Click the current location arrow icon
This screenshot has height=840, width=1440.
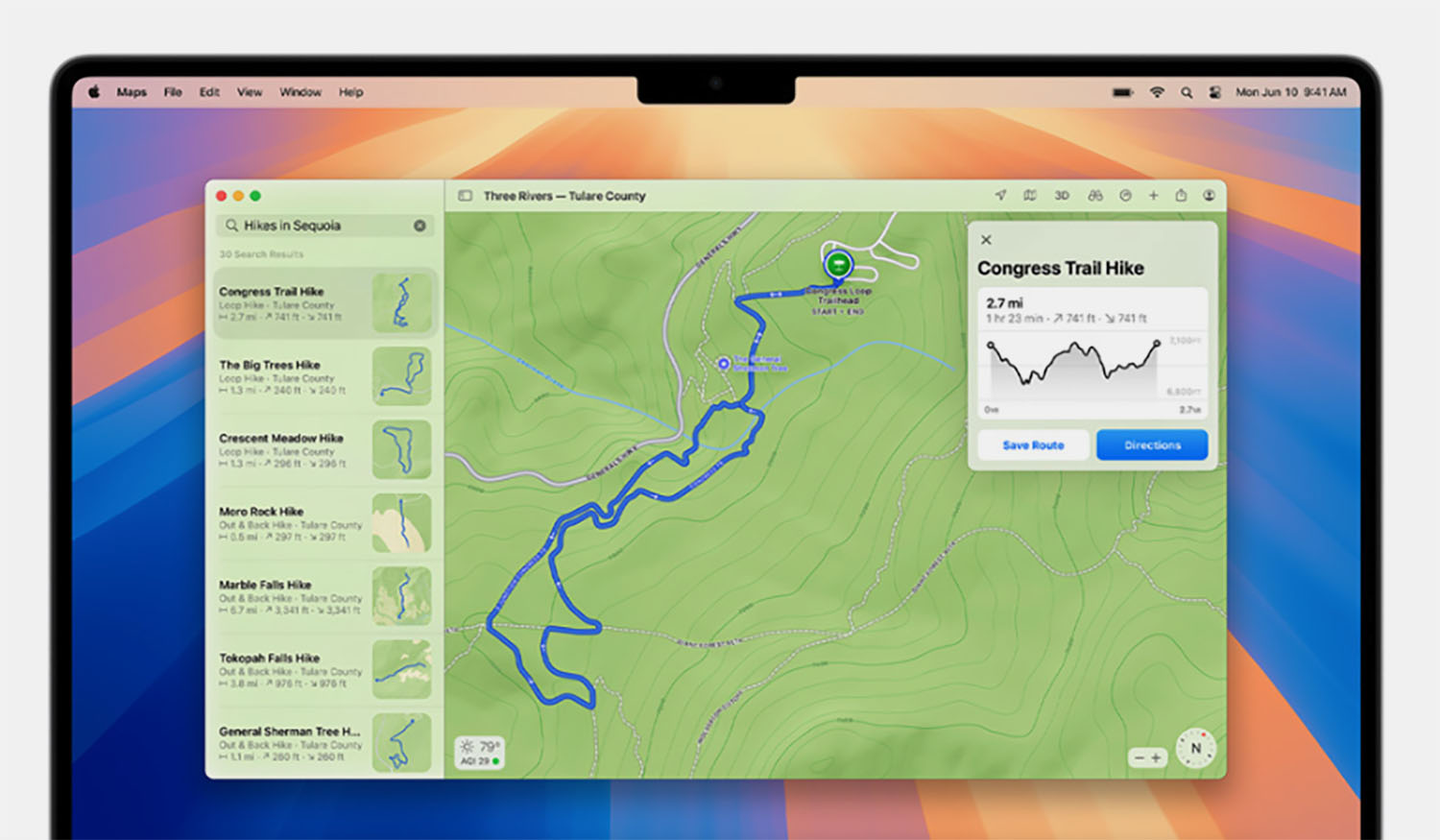(1000, 195)
